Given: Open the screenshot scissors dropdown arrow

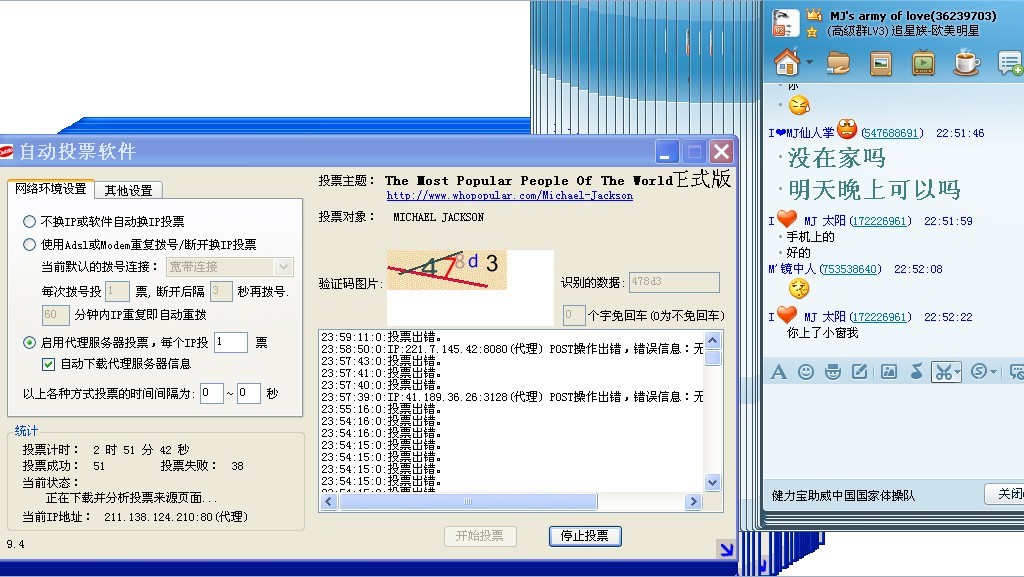Looking at the screenshot, I should (957, 373).
